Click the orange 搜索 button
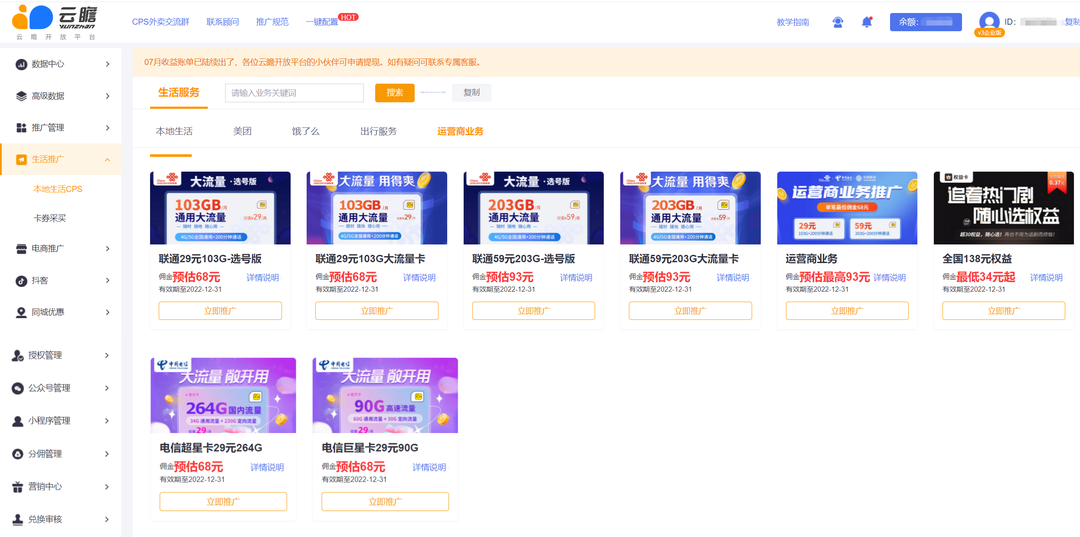The image size is (1080, 537). tap(395, 93)
